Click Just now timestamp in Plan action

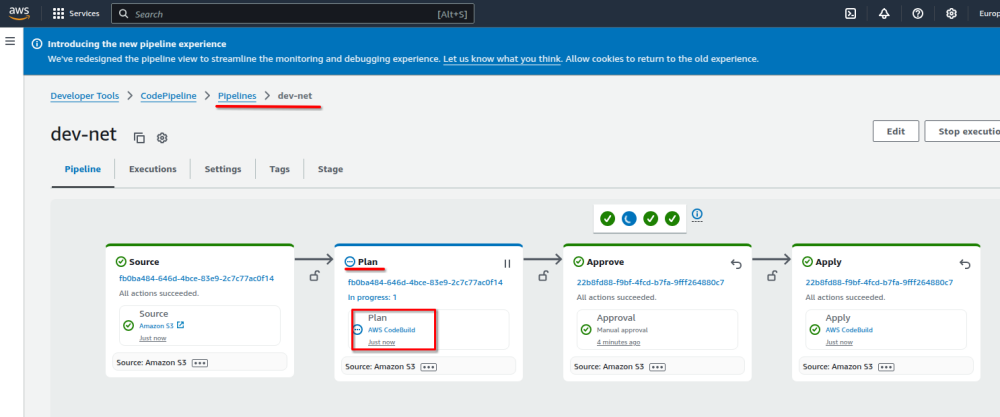381,342
